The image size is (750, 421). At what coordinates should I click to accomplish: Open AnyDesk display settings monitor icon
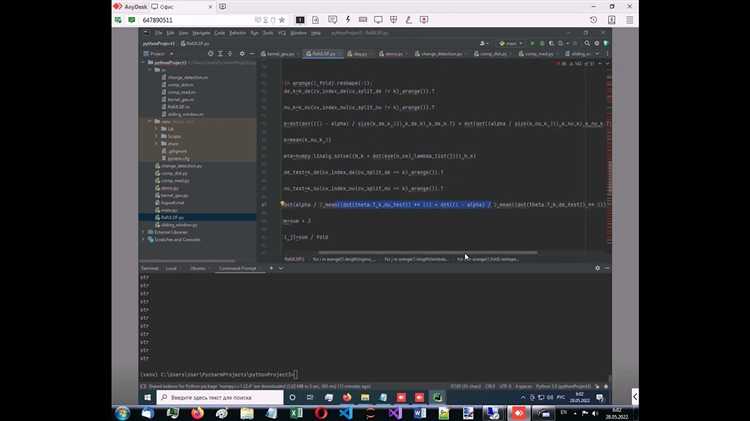click(378, 20)
